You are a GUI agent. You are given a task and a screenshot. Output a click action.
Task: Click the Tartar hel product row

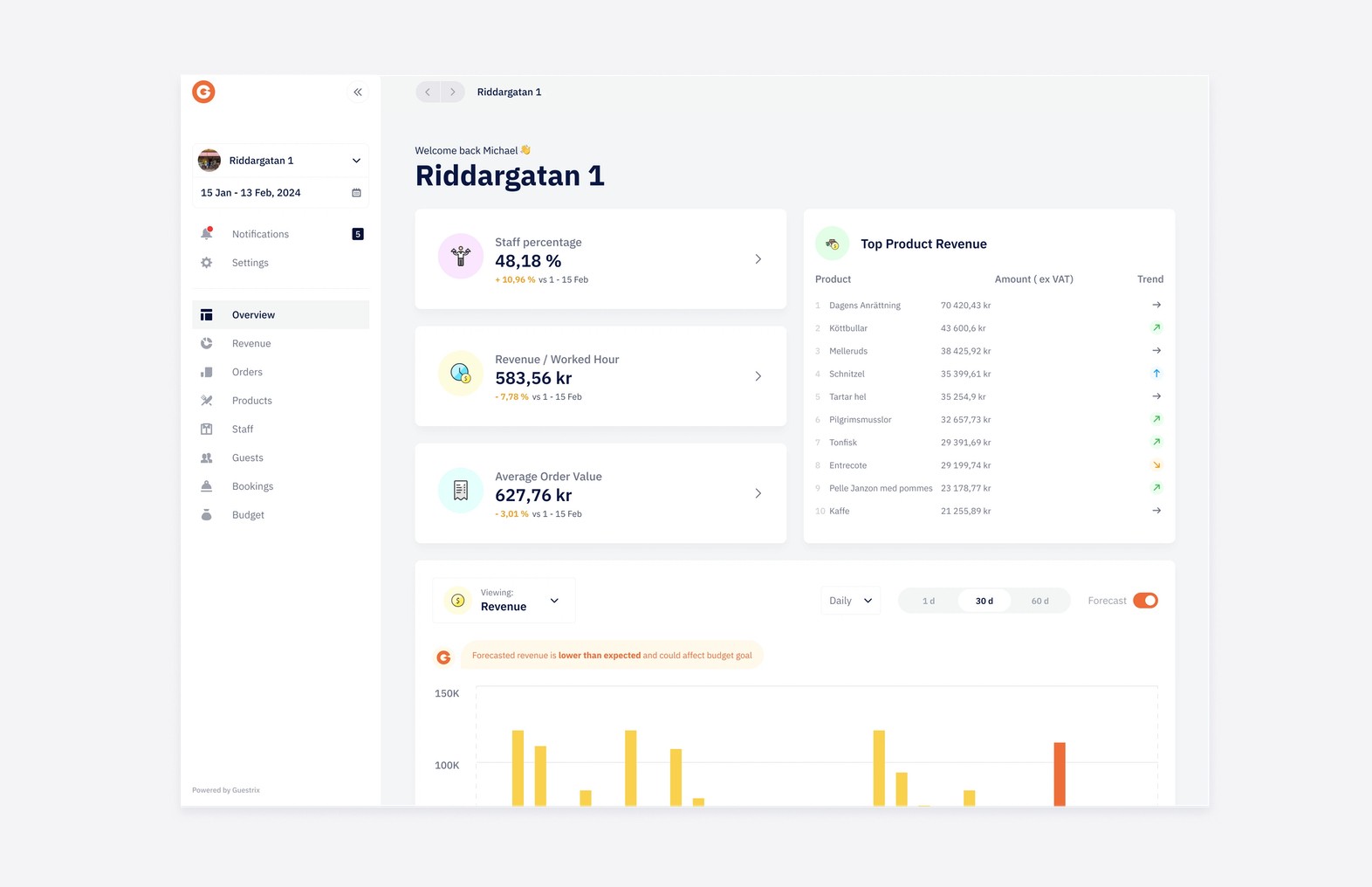click(x=989, y=396)
